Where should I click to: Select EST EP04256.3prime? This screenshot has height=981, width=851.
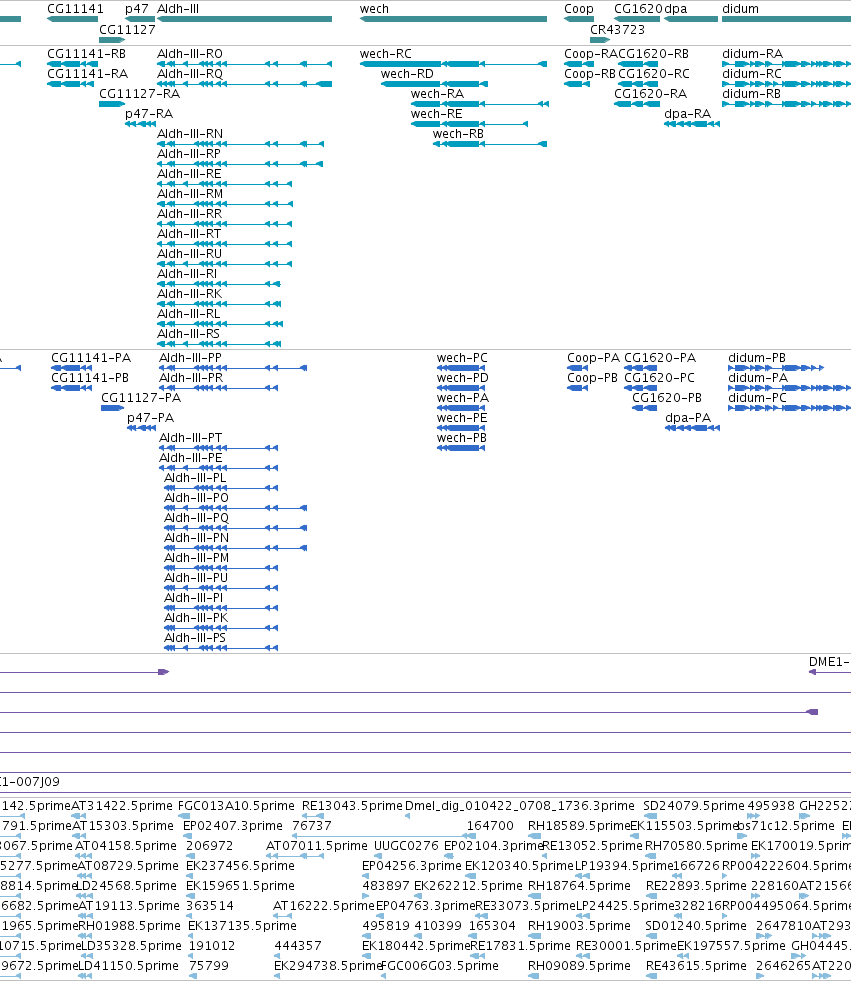click(412, 866)
